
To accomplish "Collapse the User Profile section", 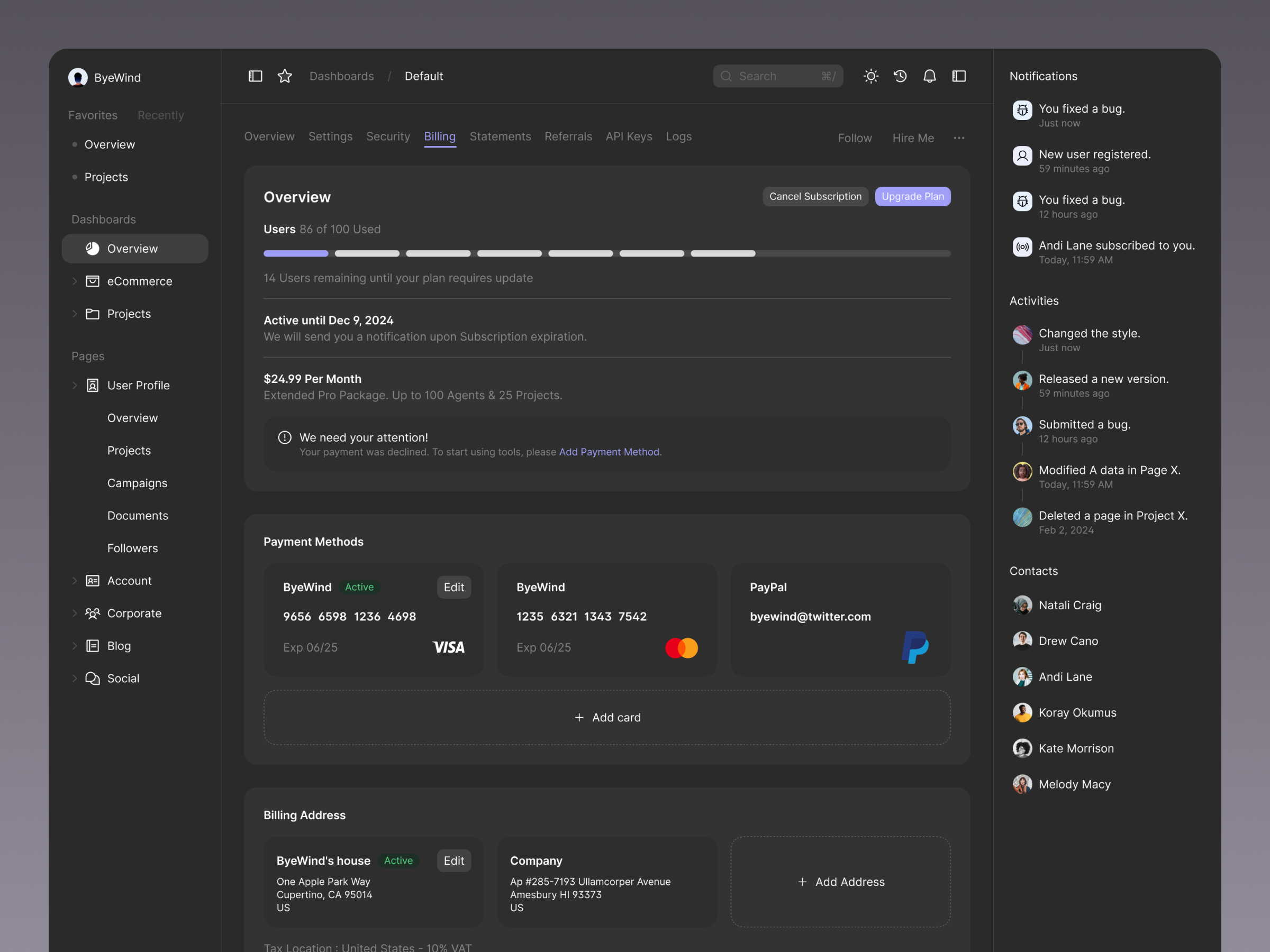I will 75,386.
